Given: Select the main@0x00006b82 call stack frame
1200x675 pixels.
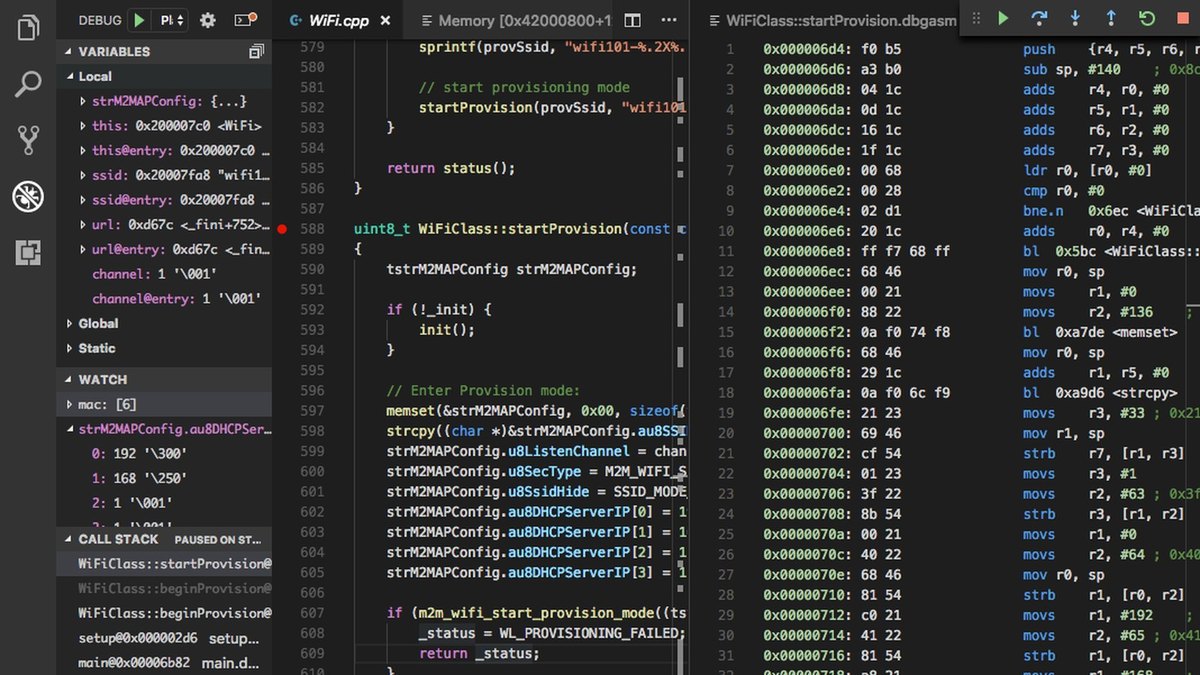Looking at the screenshot, I should pyautogui.click(x=164, y=663).
